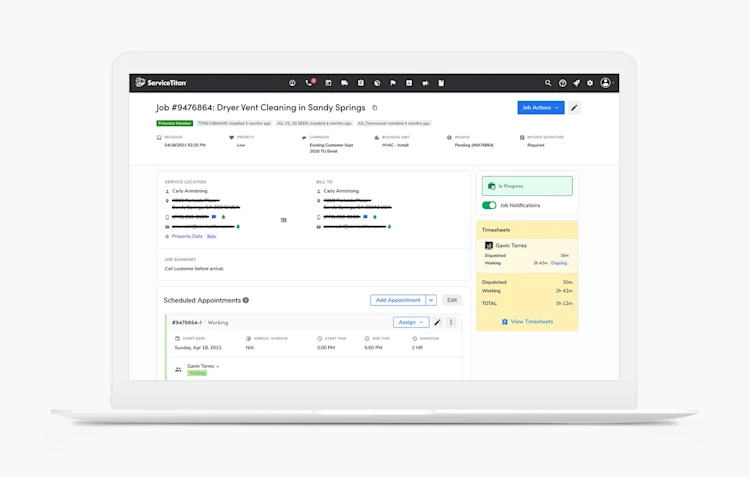Click the green Working status tag under Gavin Torres
This screenshot has width=750, height=477.
[197, 373]
